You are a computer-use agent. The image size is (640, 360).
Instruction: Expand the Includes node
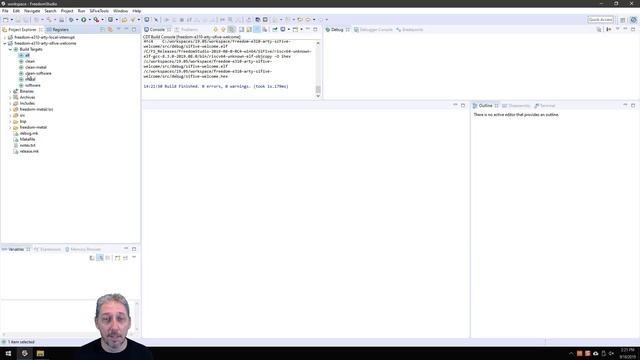10,103
